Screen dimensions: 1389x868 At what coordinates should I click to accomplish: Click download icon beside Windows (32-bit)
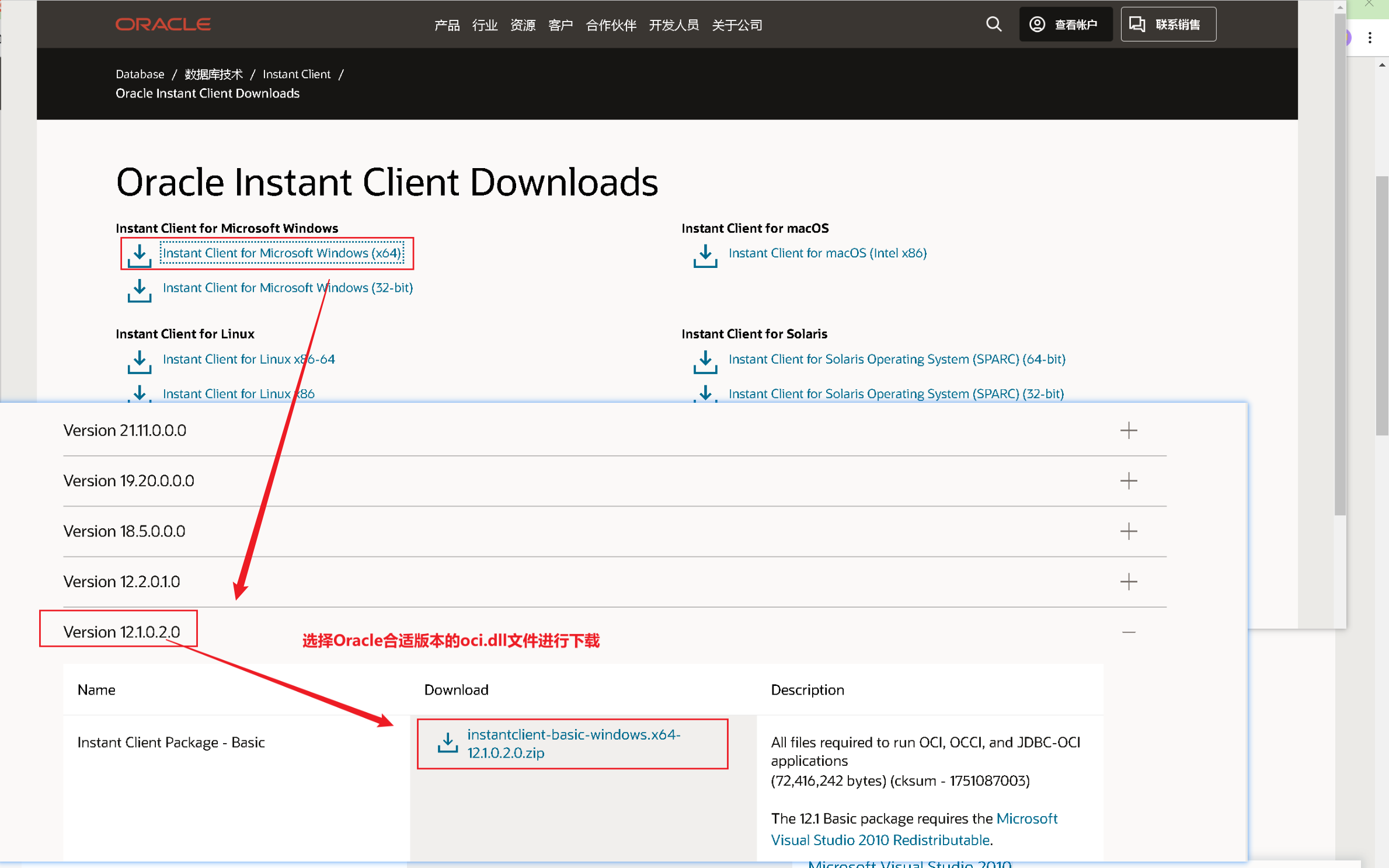[x=140, y=290]
